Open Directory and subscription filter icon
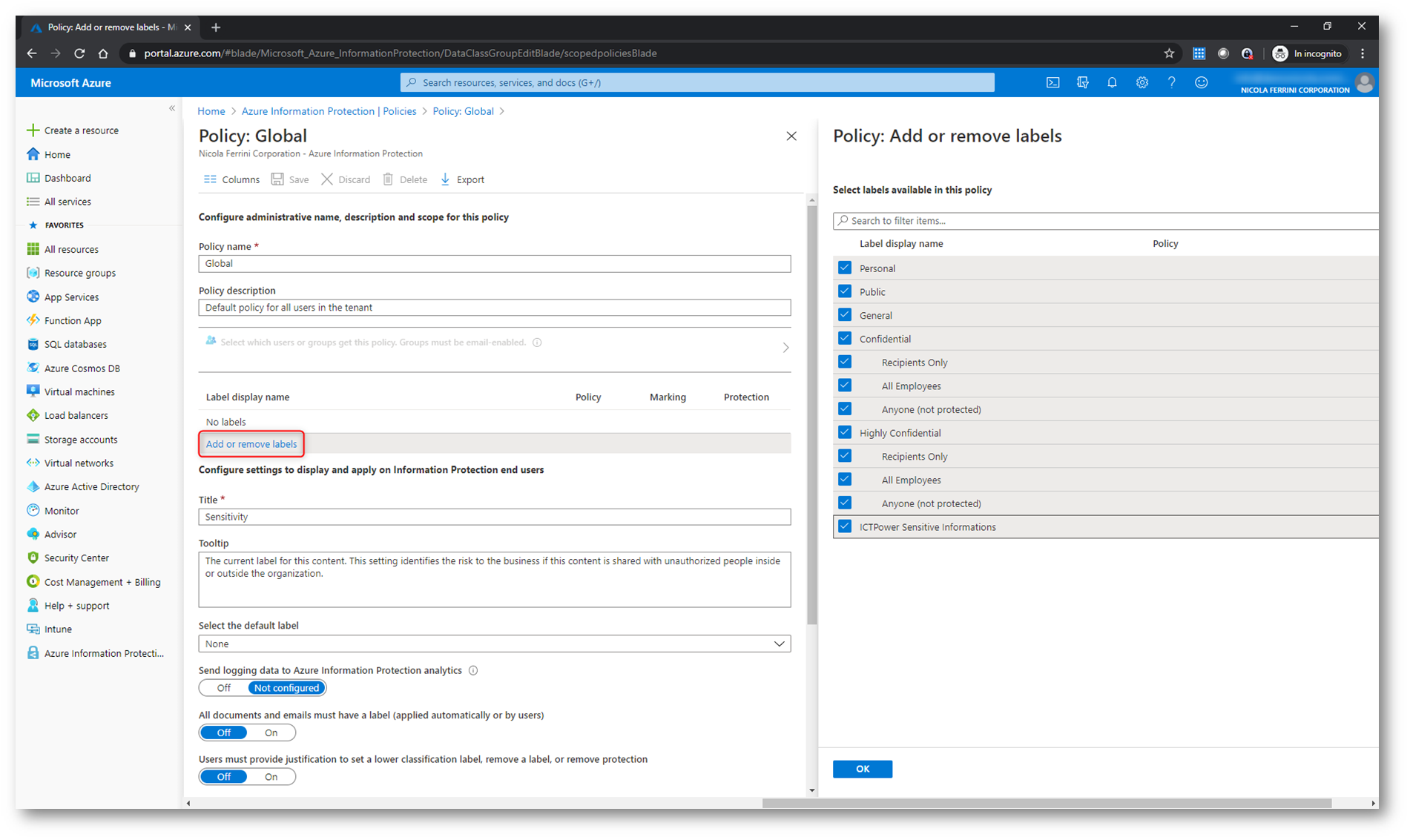The width and height of the screenshot is (1410, 840). (1082, 83)
